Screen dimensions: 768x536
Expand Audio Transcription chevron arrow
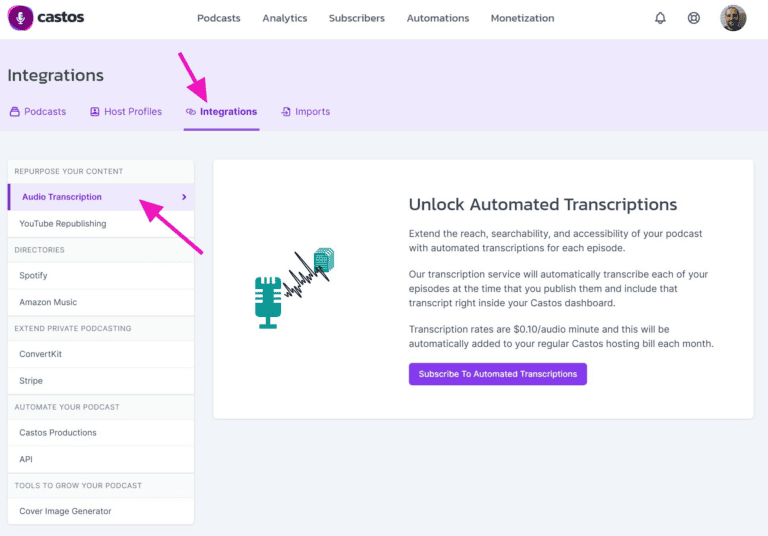tap(184, 197)
